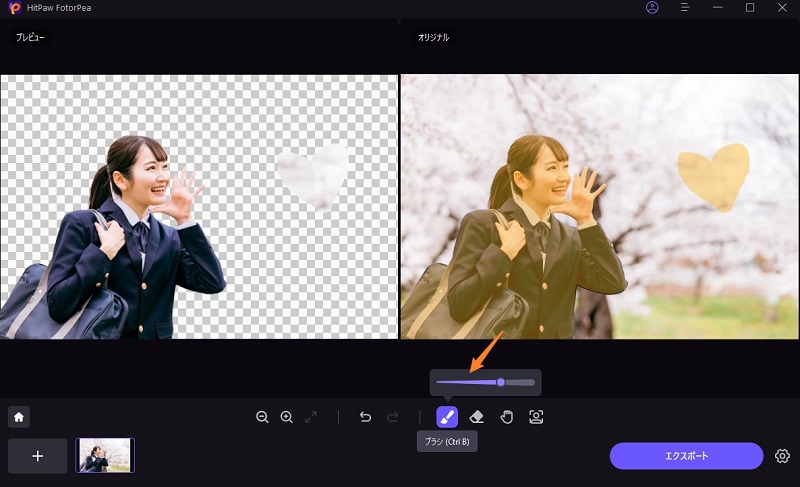Viewport: 800px width, 487px height.
Task: Click the yellow heart mask in original
Action: pos(713,177)
